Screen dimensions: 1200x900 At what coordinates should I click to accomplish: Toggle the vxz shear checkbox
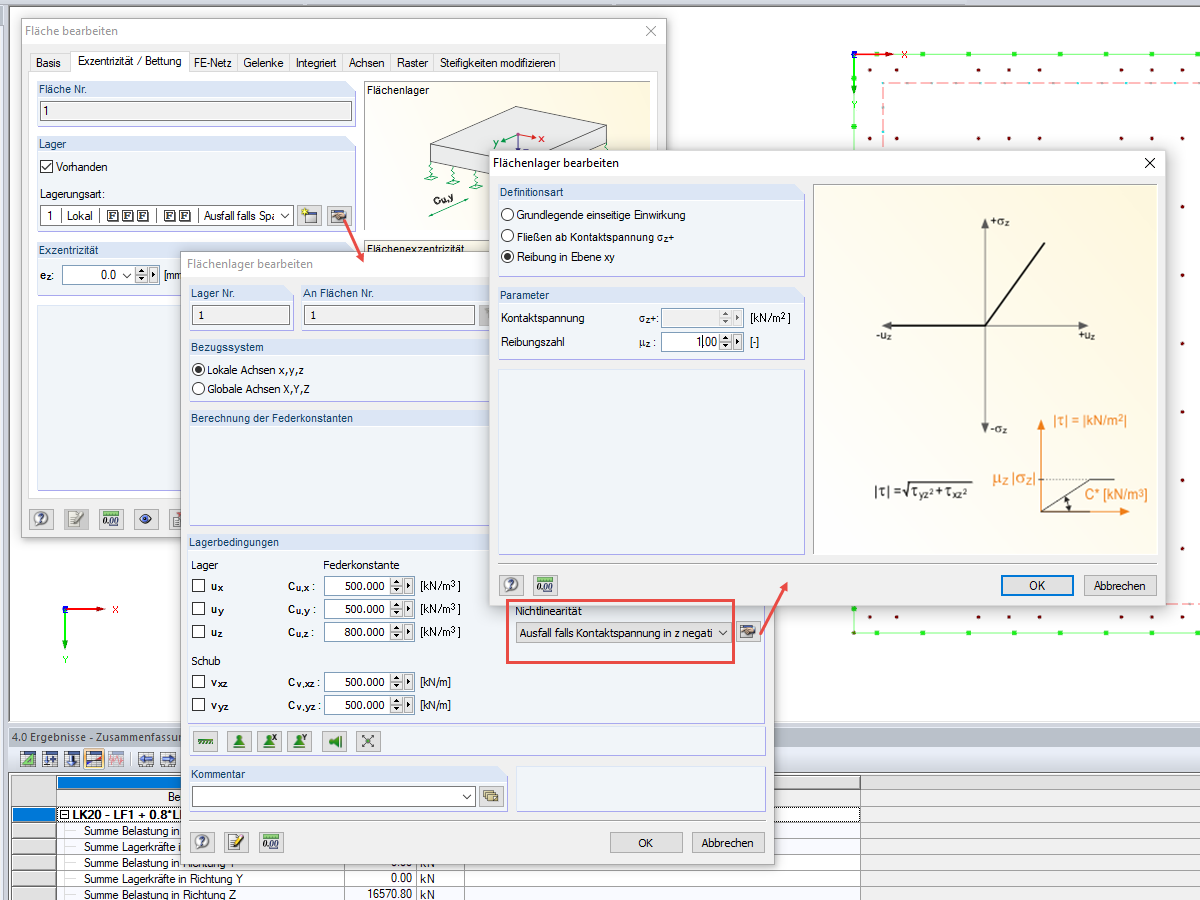point(199,682)
